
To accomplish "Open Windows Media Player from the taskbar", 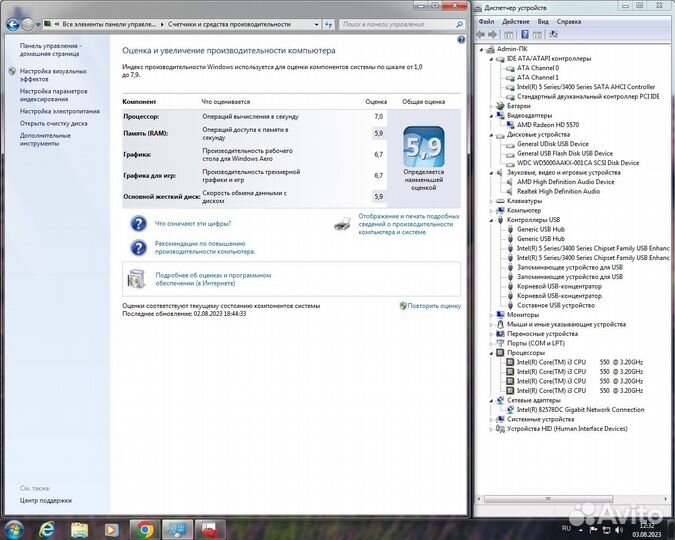I will point(111,529).
